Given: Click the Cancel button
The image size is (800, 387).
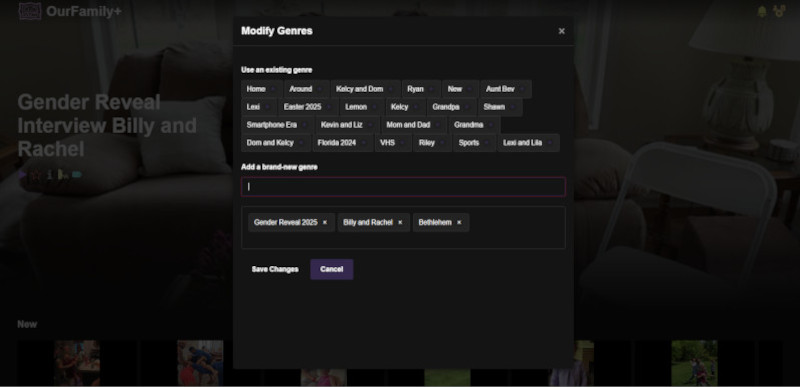Looking at the screenshot, I should [x=332, y=269].
